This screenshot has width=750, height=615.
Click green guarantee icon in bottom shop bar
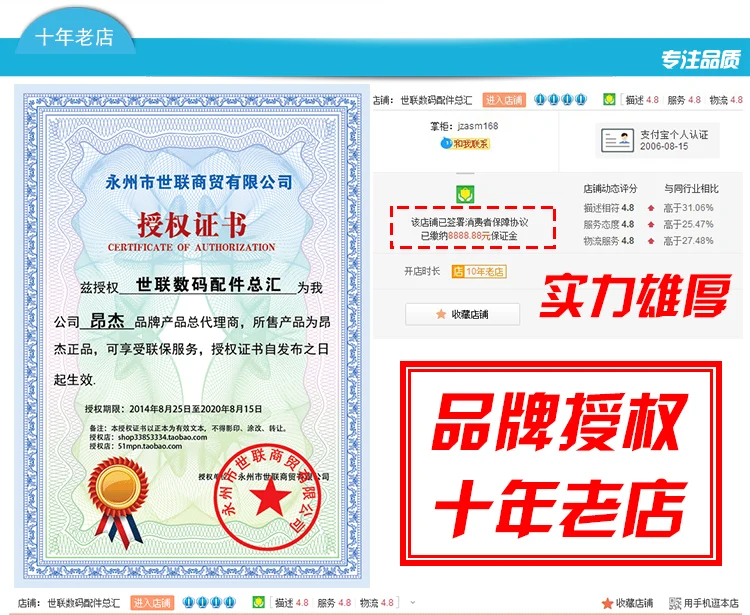259,602
